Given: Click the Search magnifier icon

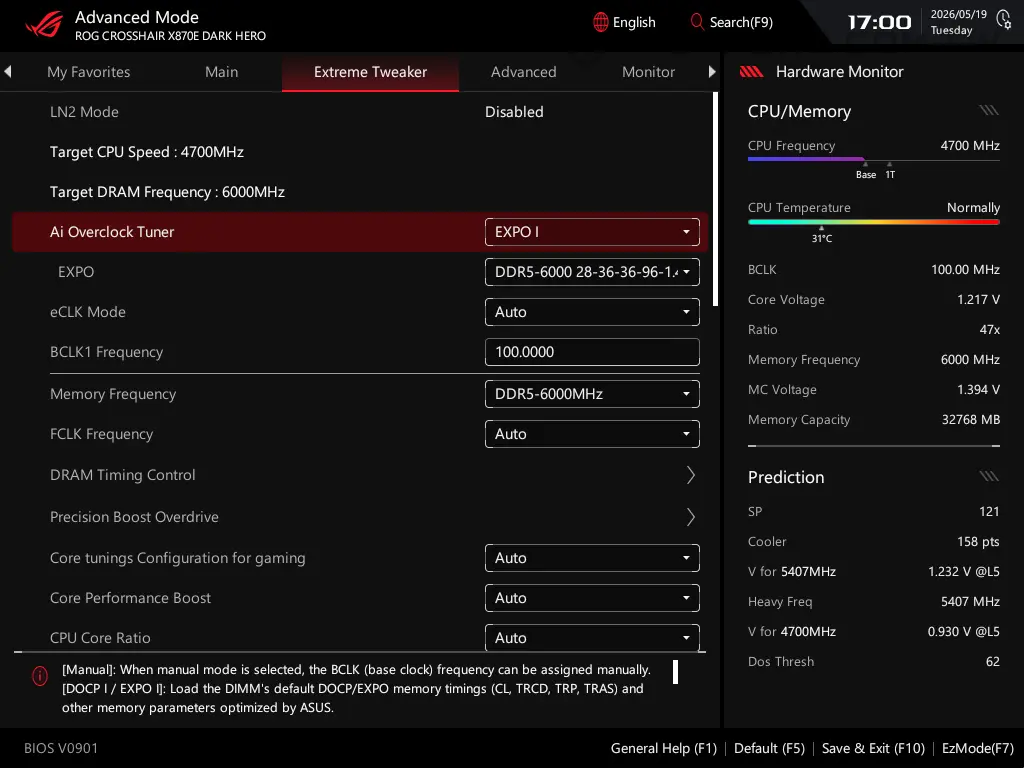Looking at the screenshot, I should [697, 22].
